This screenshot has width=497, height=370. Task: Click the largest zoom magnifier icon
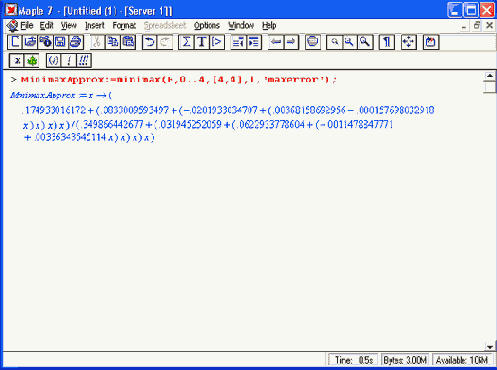tap(365, 42)
